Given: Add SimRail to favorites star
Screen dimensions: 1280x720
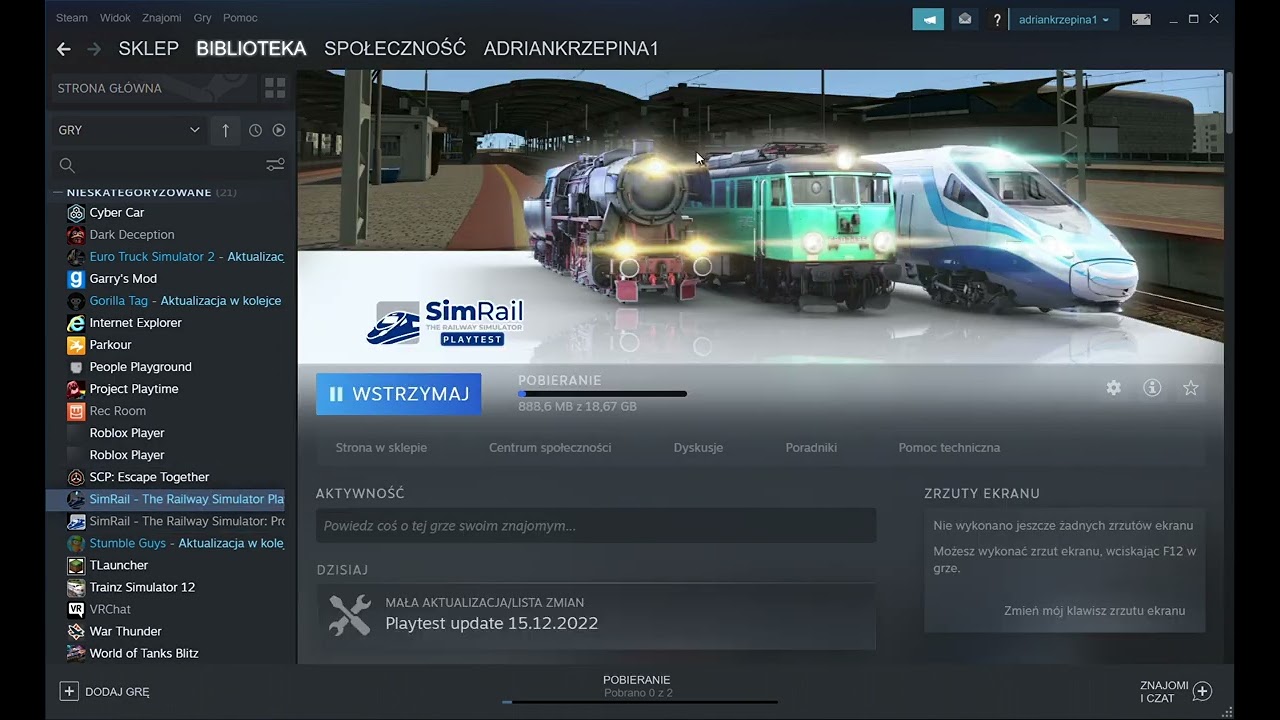Looking at the screenshot, I should tap(1190, 388).
